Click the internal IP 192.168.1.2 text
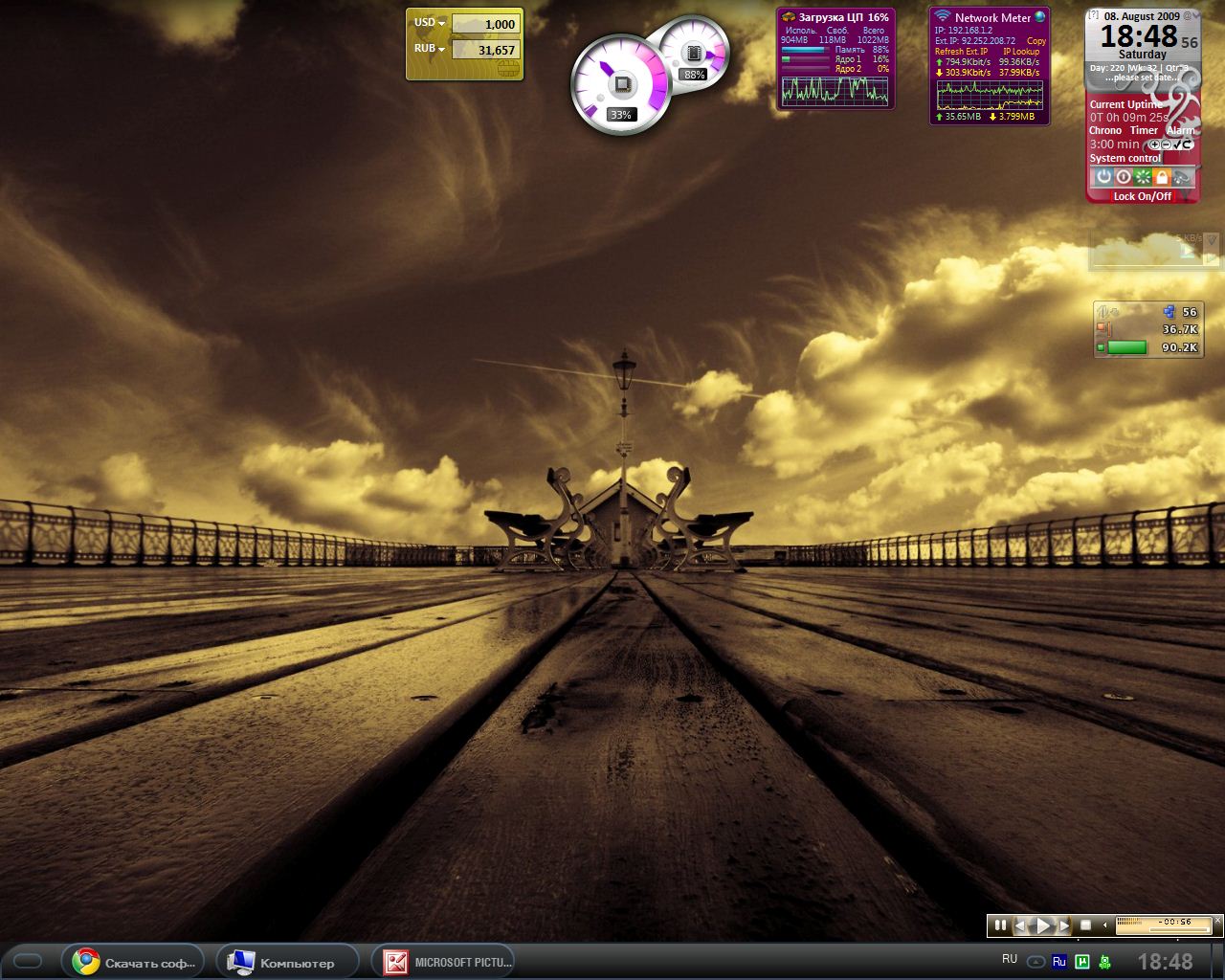 964,31
